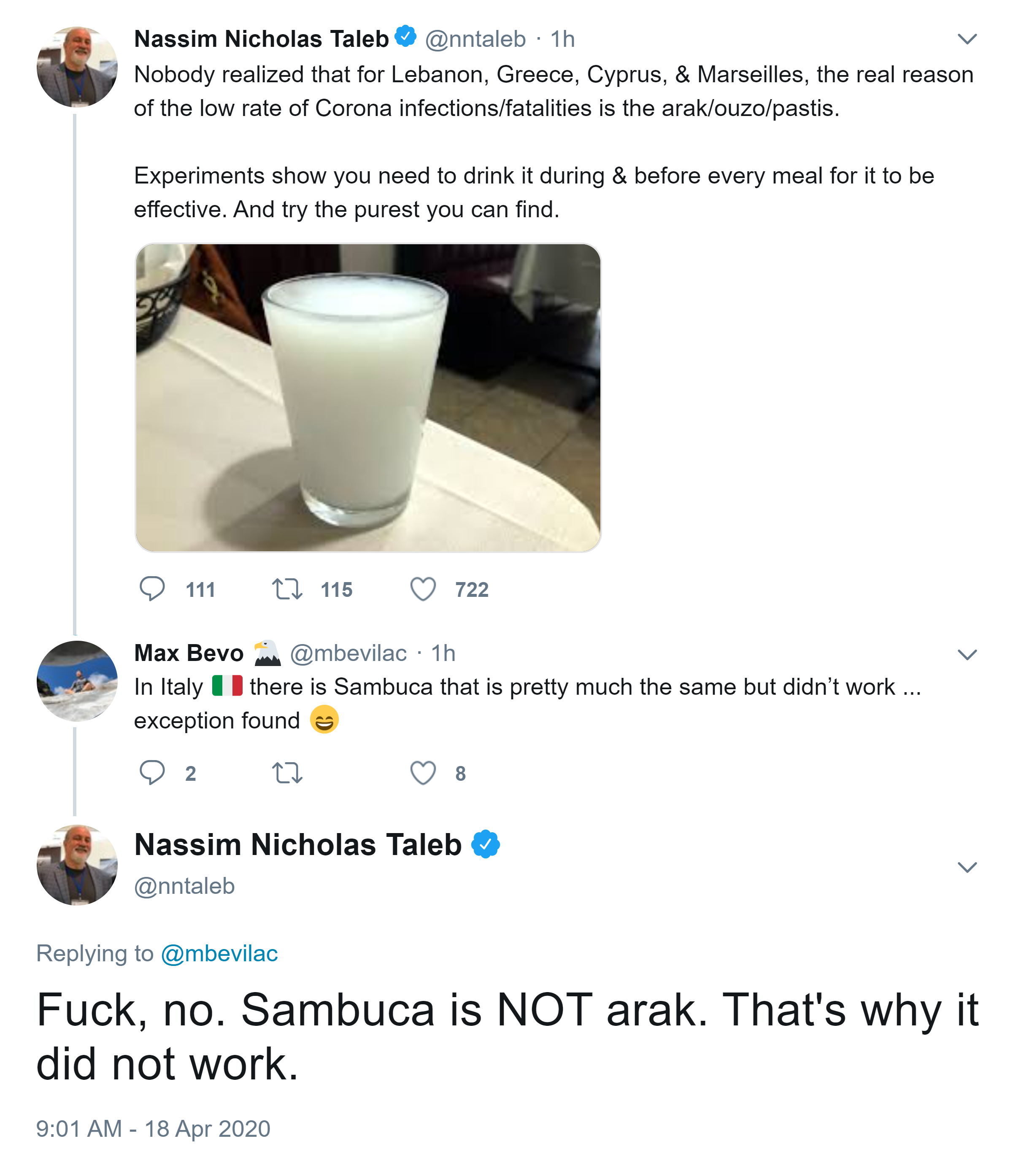Retweet the arak/ouzo/pastis tweet
The image size is (1013, 1176).
pyautogui.click(x=287, y=588)
